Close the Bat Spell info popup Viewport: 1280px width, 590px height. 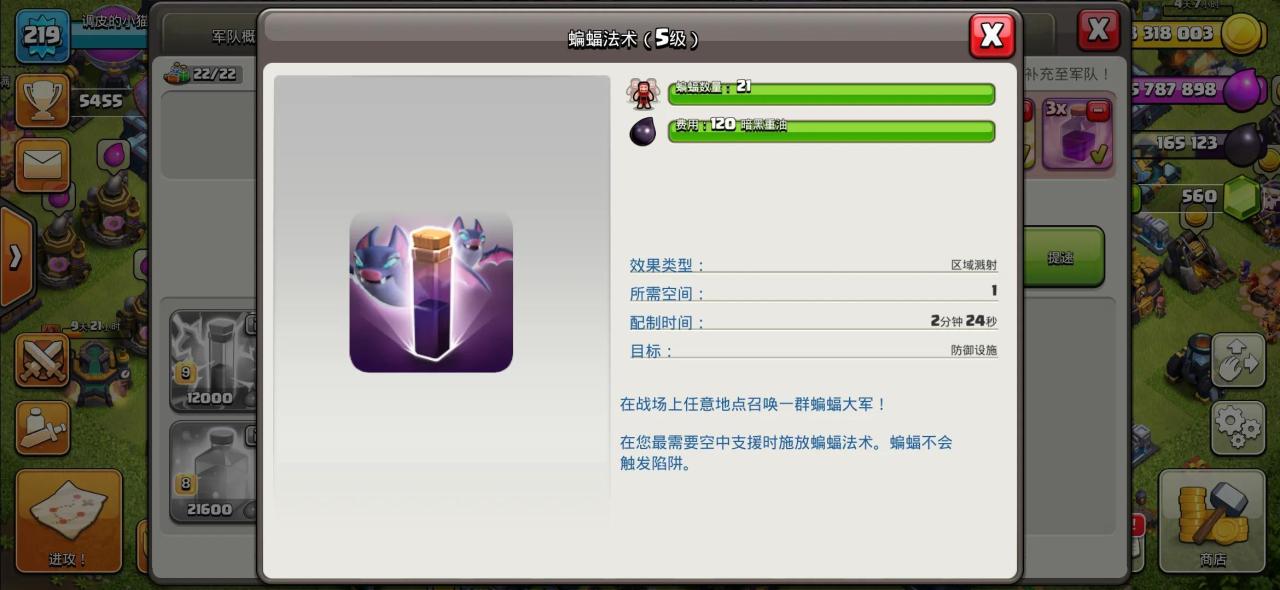coord(992,36)
